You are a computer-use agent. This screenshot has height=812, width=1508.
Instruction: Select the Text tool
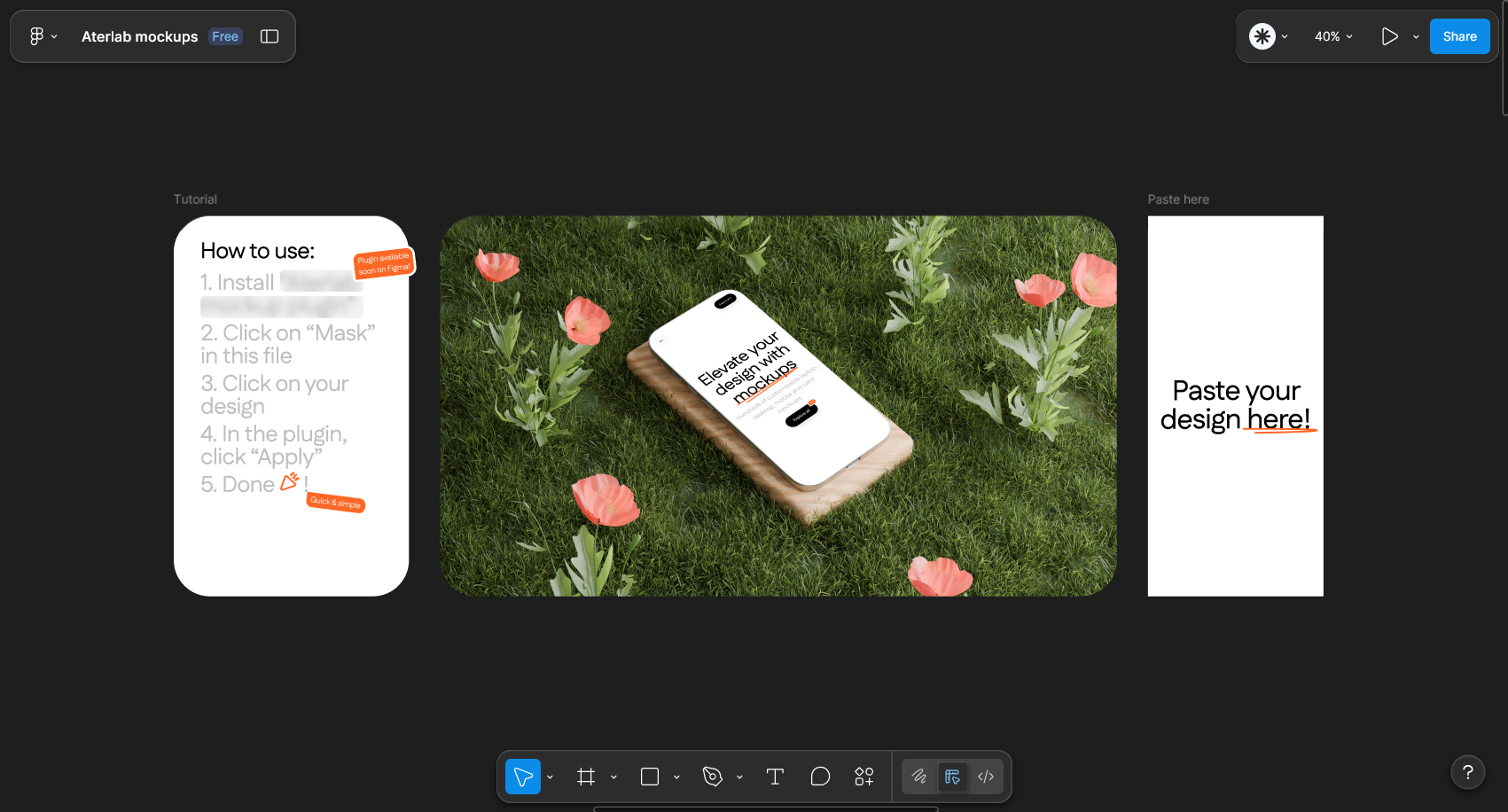click(x=775, y=777)
